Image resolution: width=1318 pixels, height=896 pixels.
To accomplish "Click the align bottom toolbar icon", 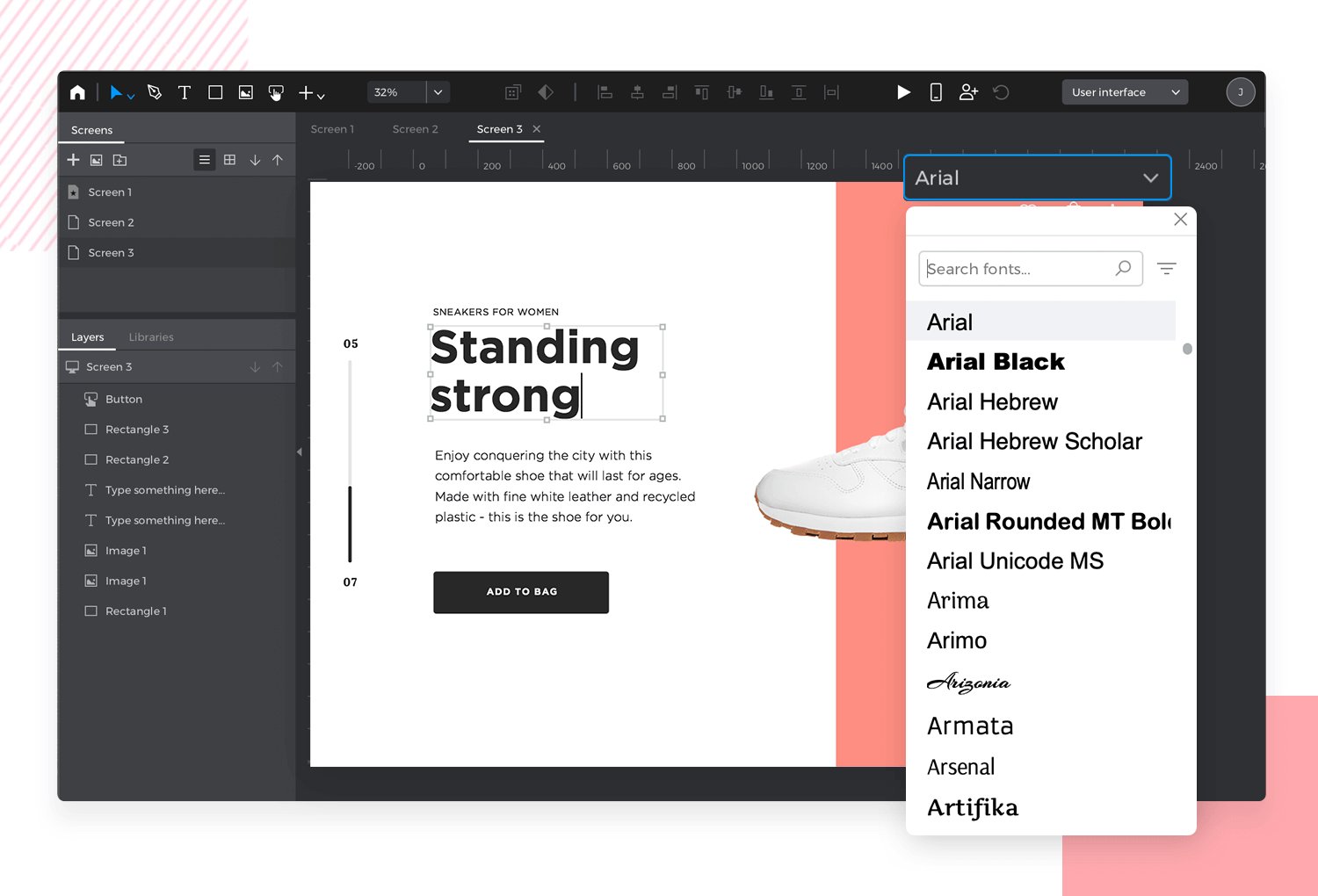I will tap(766, 92).
